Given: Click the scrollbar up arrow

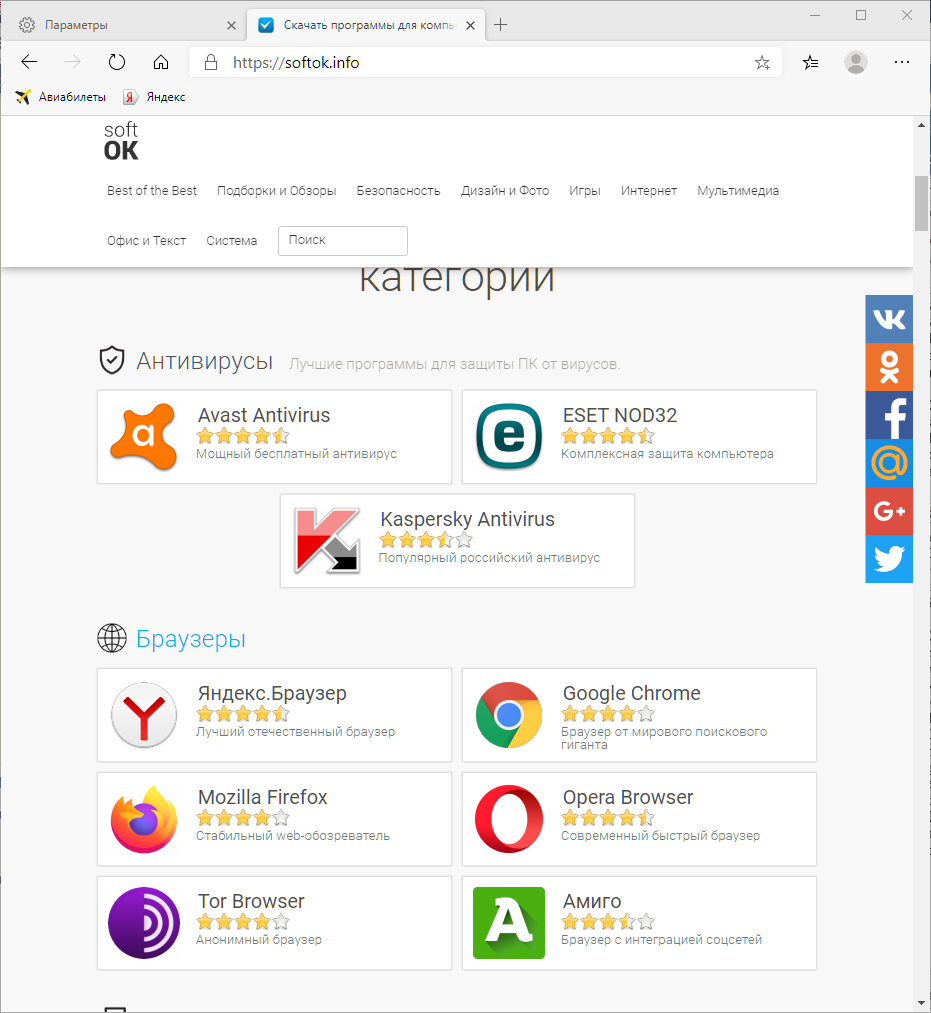Looking at the screenshot, I should click(921, 125).
